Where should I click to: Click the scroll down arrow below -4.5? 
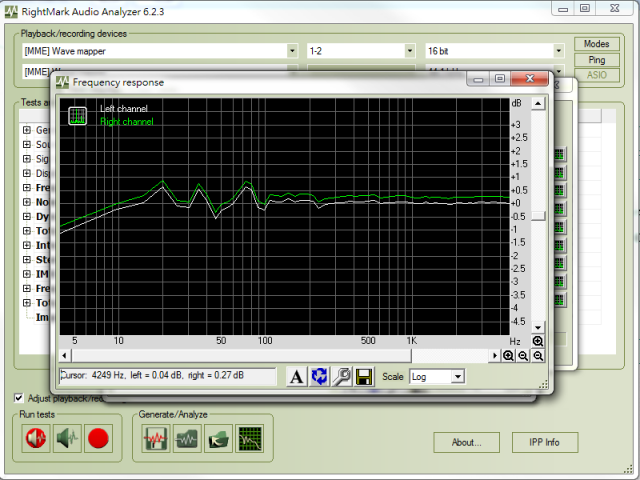point(538,328)
